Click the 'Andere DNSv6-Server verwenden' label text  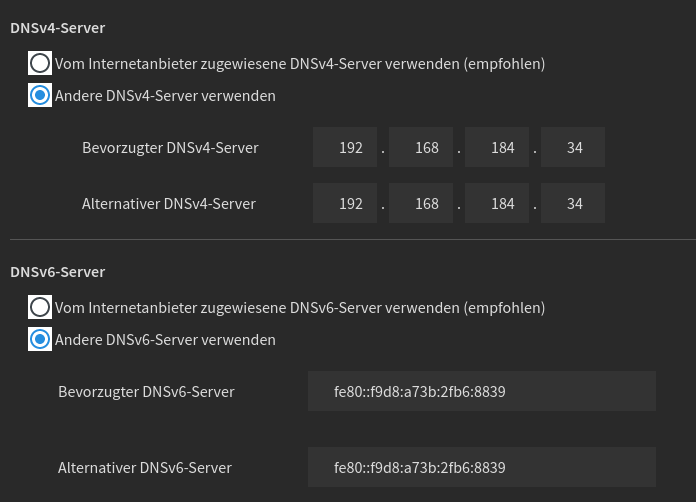165,340
